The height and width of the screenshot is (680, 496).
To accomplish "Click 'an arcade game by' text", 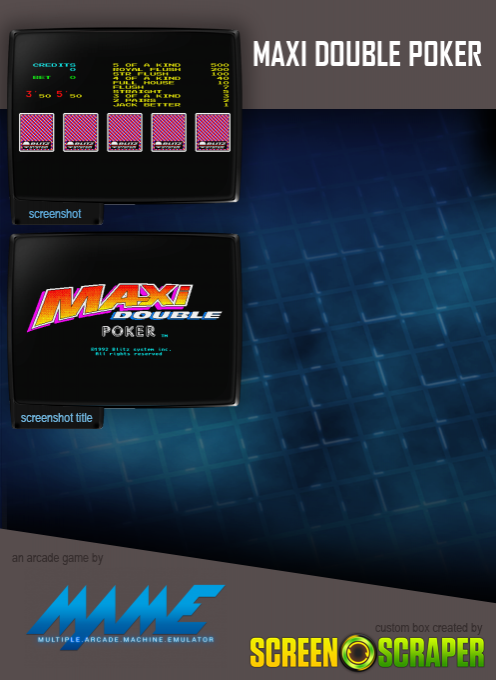I will [x=57, y=558].
